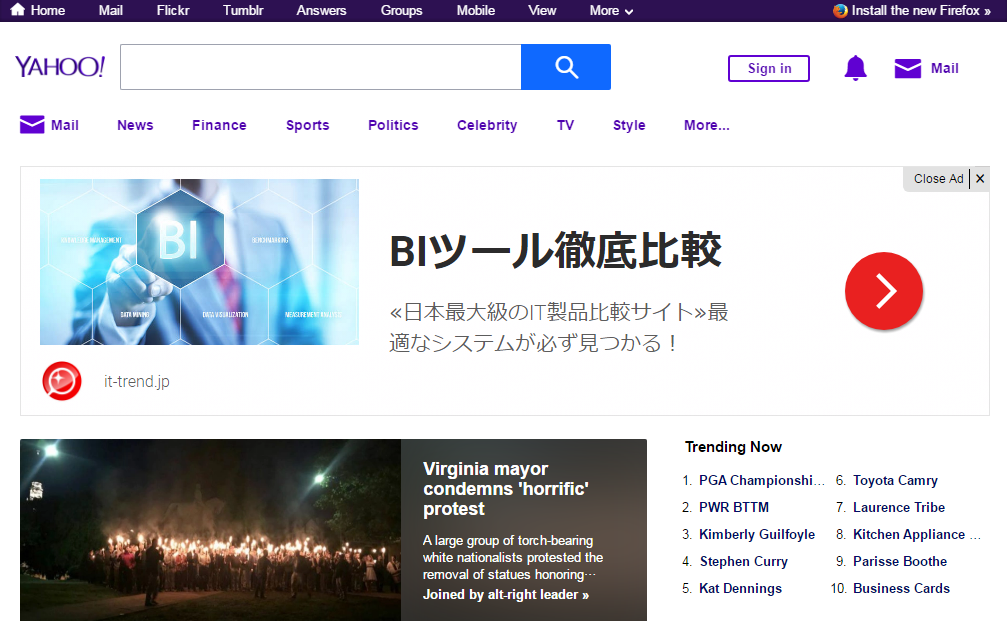This screenshot has height=621, width=1007.
Task: Click the Trending Now heading
Action: click(733, 447)
